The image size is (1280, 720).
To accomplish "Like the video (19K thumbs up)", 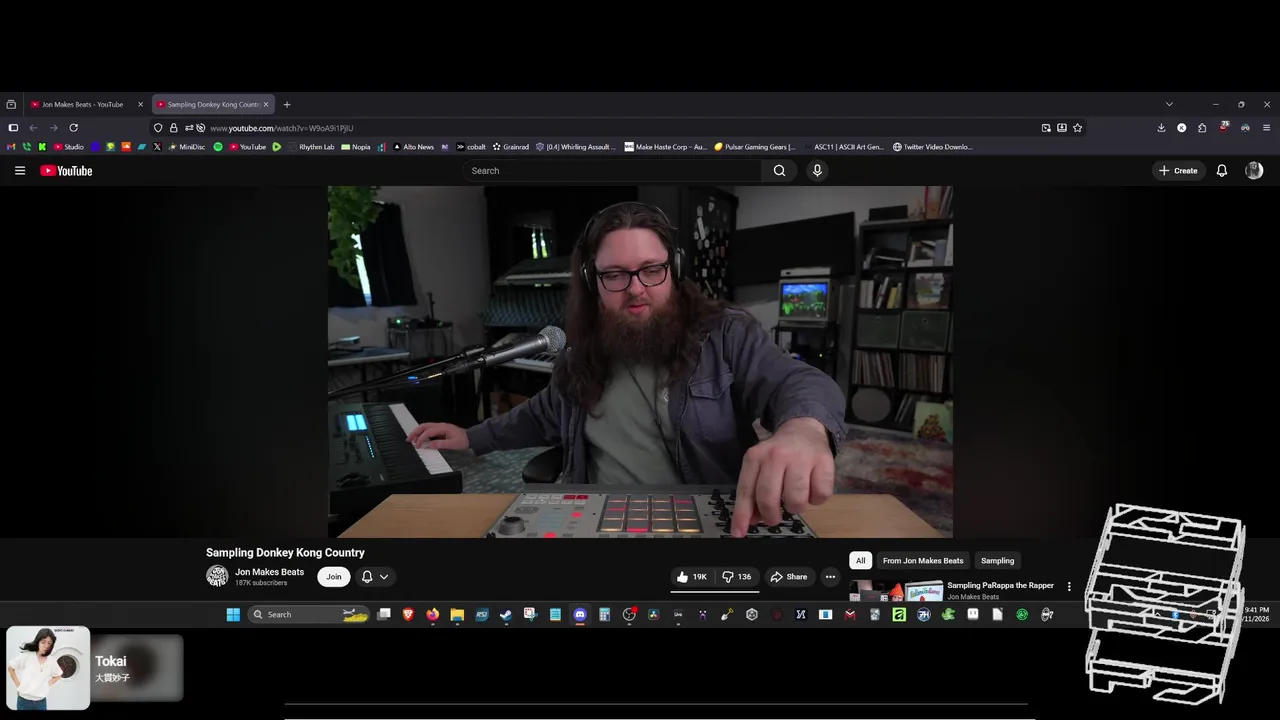I will [692, 577].
